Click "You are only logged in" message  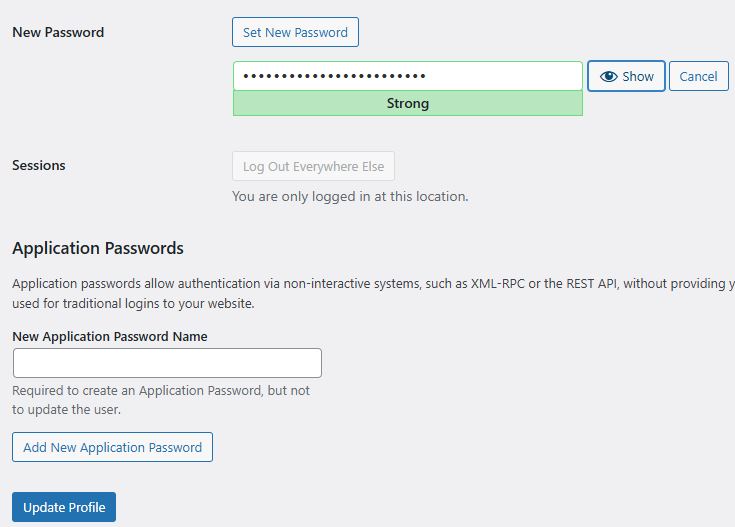point(350,196)
